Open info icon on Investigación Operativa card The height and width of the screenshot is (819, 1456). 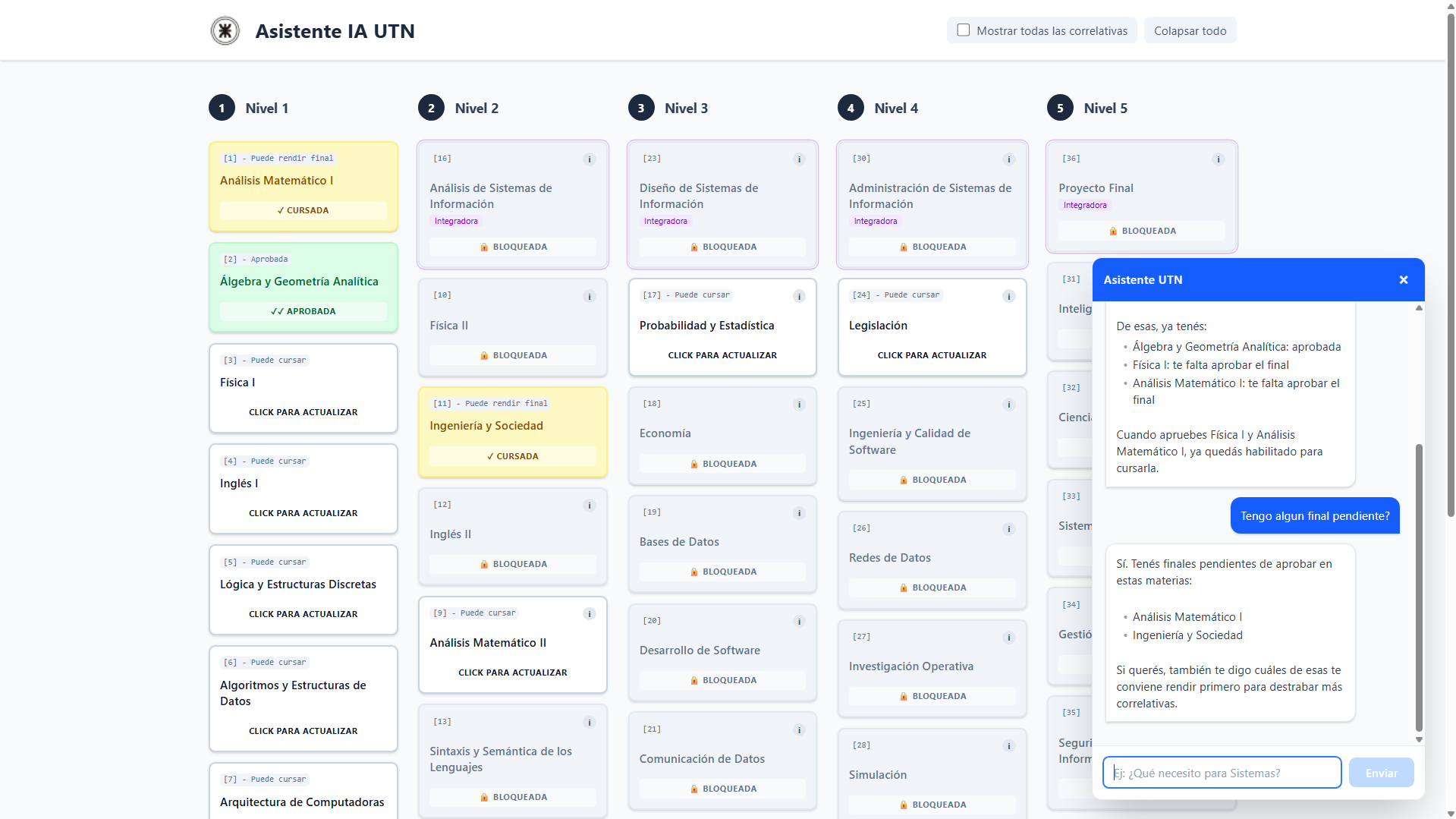coord(1009,638)
